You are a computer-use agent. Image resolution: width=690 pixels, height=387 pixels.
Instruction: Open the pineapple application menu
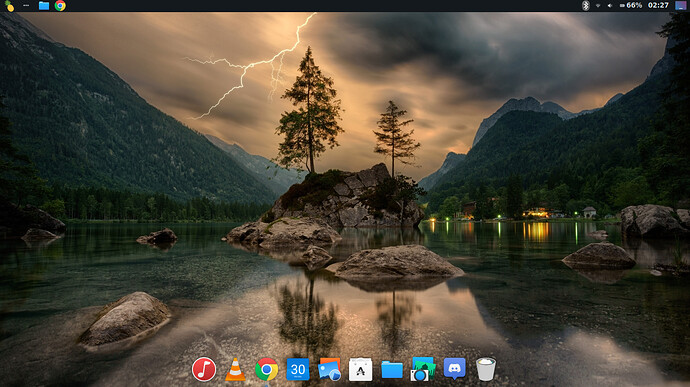(9, 6)
